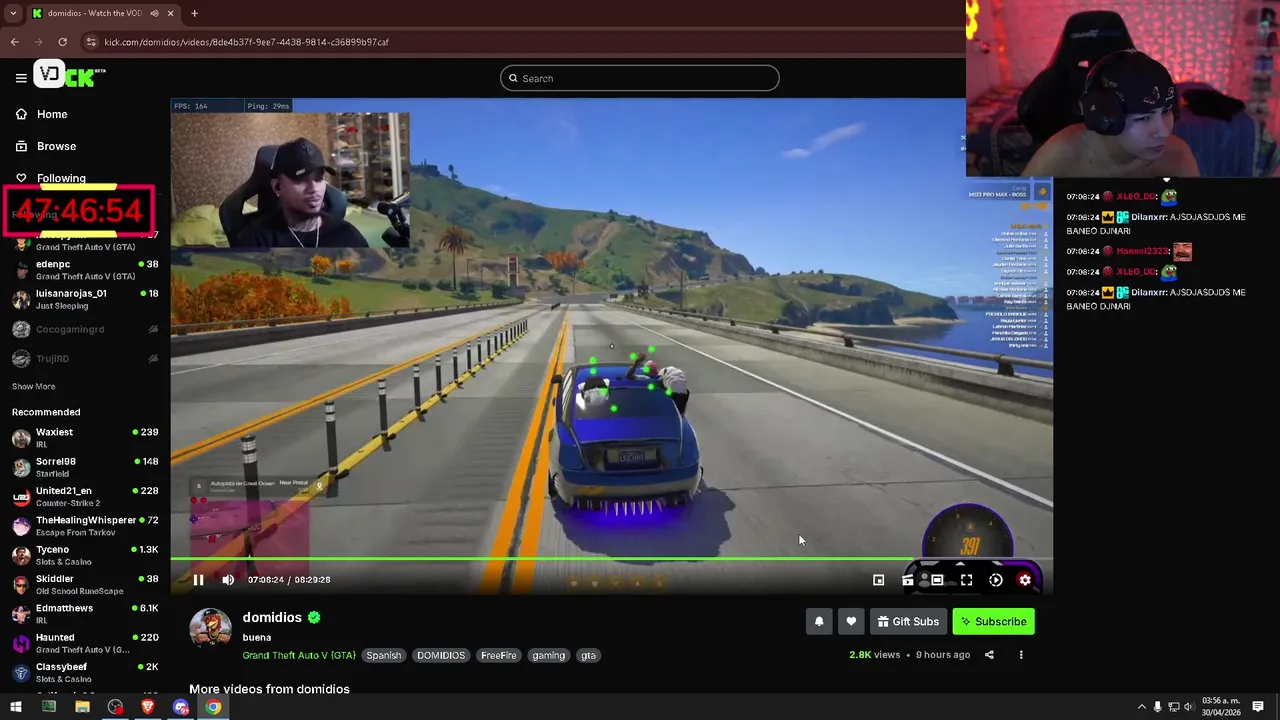Select the FreeFire tag
The height and width of the screenshot is (720, 1280).
point(498,655)
